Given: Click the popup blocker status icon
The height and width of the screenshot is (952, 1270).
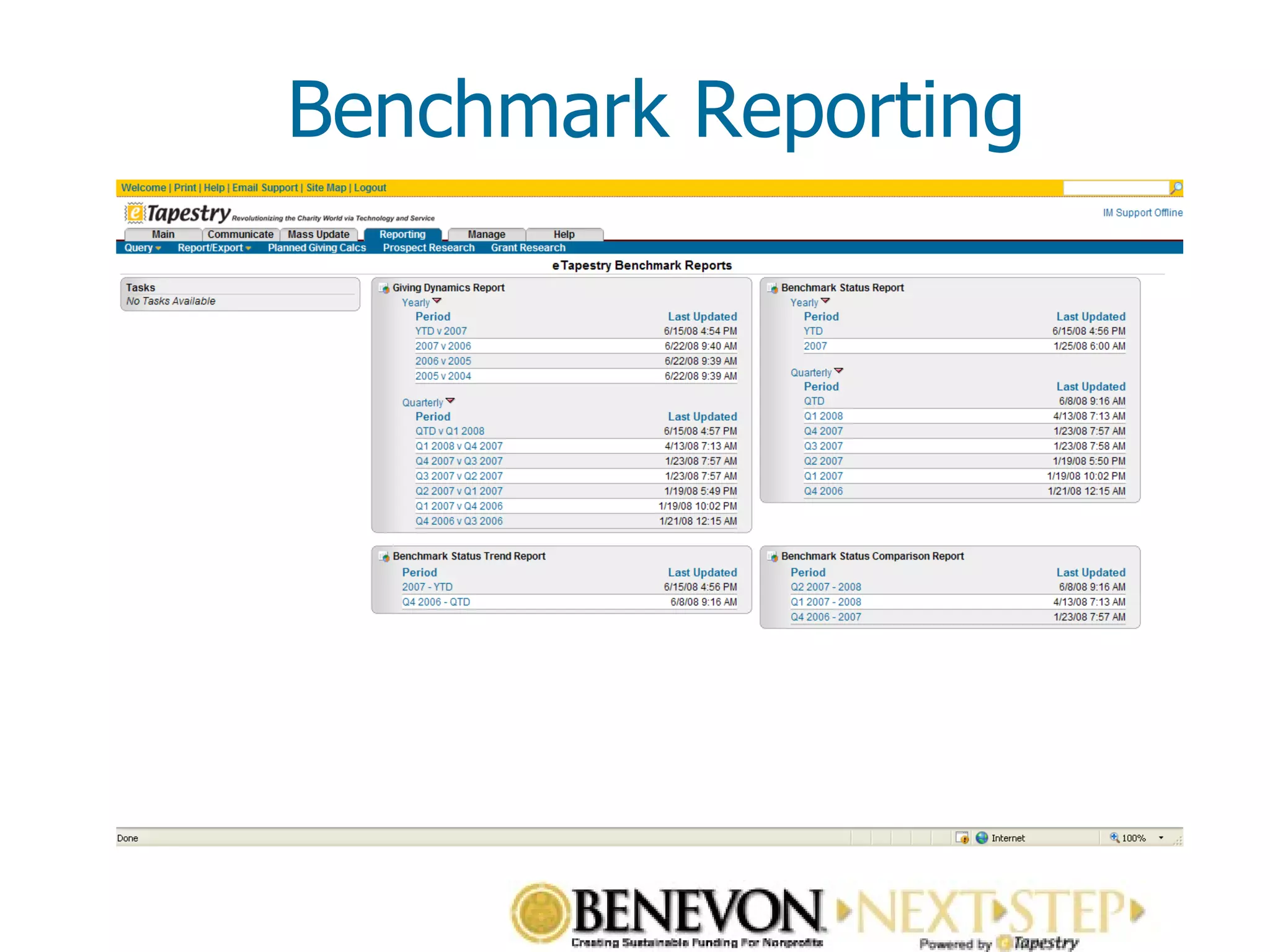Looking at the screenshot, I should pyautogui.click(x=962, y=838).
